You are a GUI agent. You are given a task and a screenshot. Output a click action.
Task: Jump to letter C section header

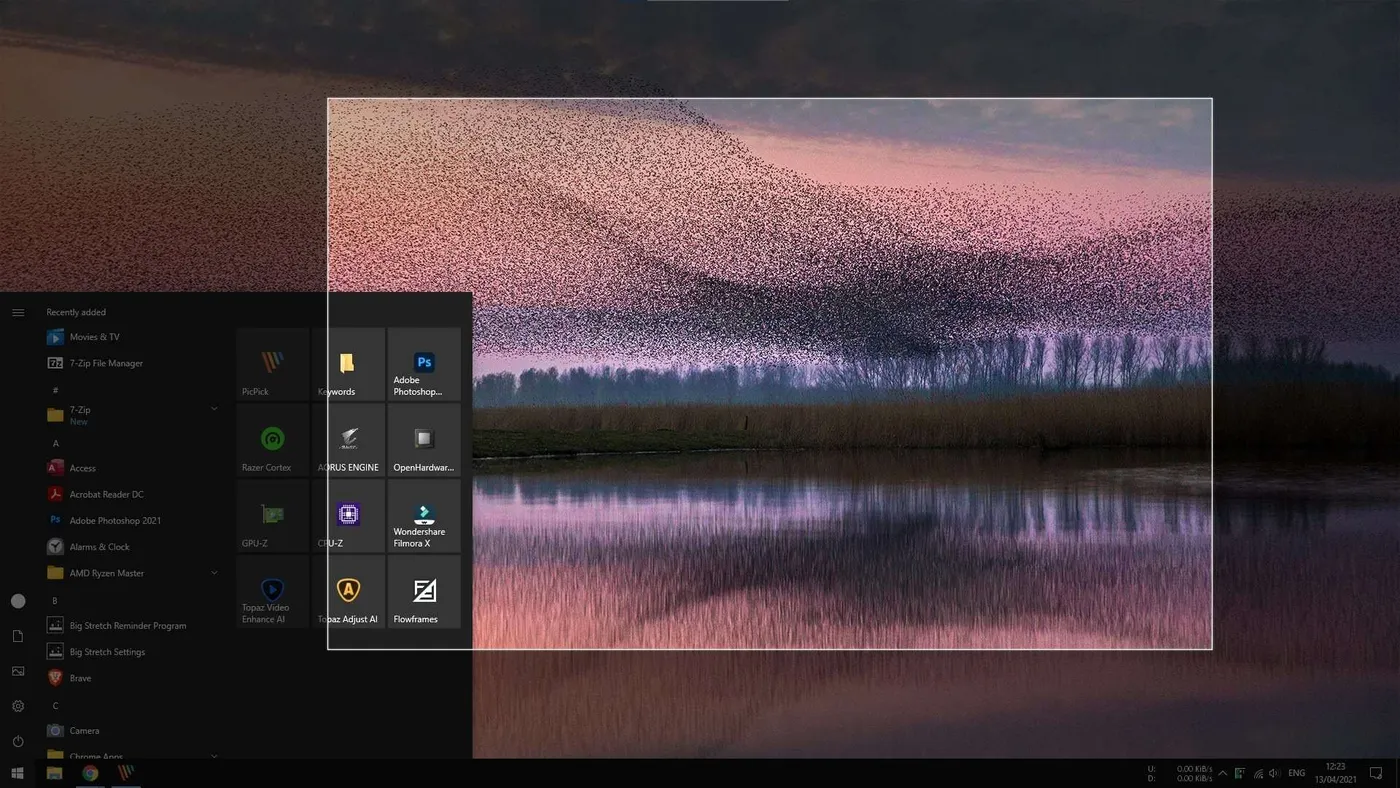click(55, 706)
